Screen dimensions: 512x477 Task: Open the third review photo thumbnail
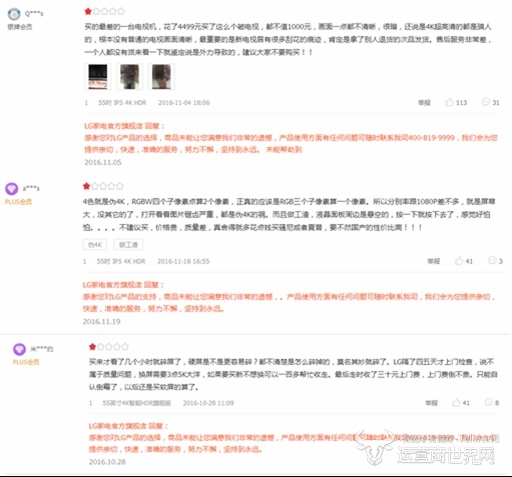[162, 77]
